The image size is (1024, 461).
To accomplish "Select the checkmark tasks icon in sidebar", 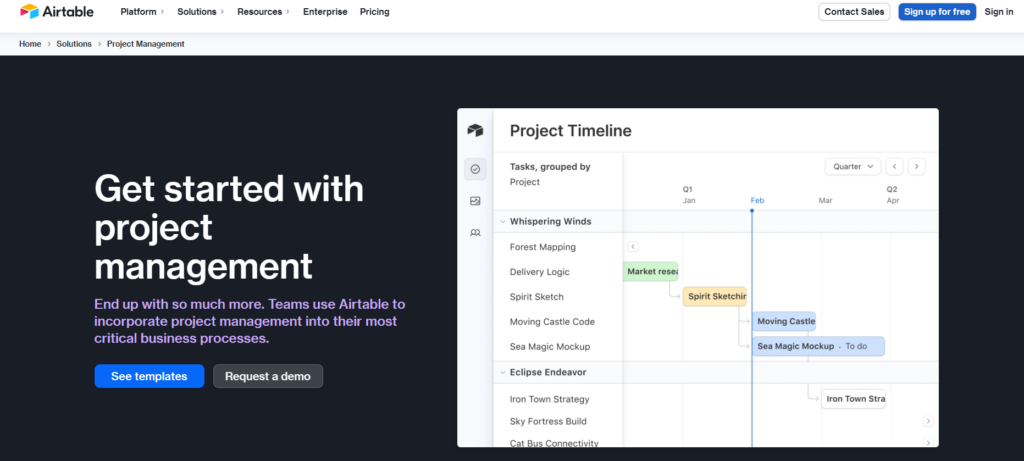I will [475, 169].
